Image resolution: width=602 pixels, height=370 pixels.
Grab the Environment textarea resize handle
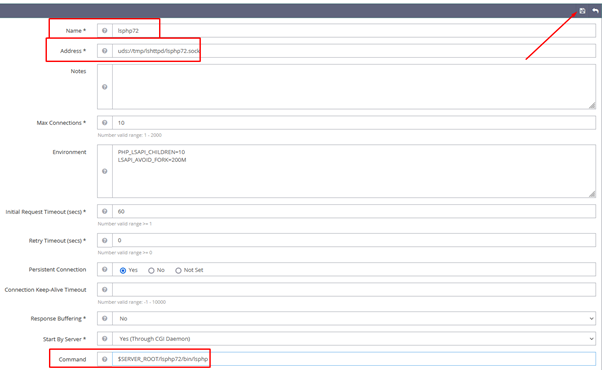592,194
